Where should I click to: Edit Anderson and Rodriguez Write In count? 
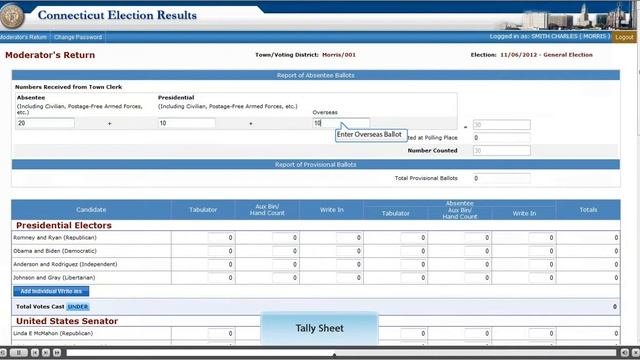tap(349, 264)
